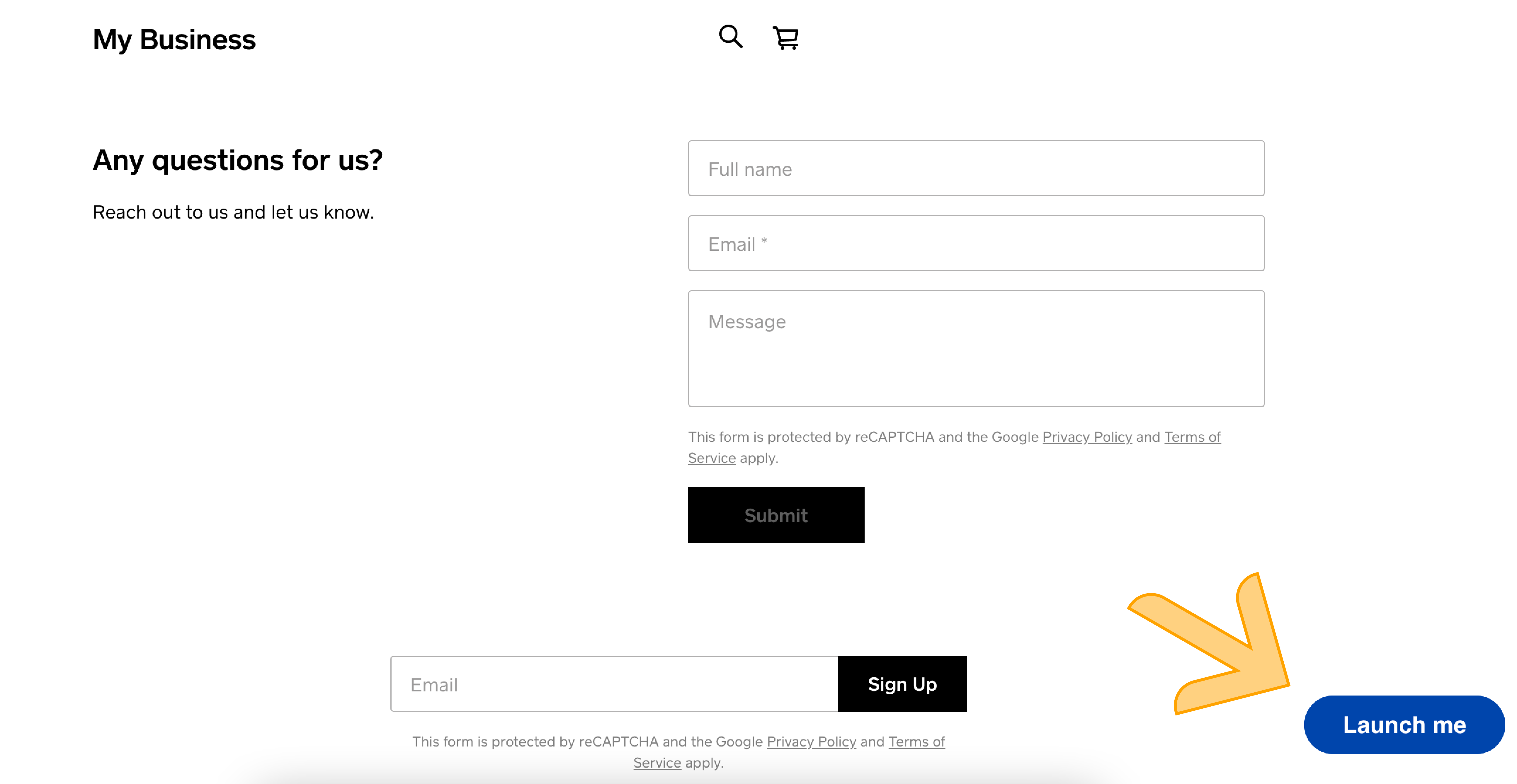This screenshot has height=784, width=1517.
Task: Click the My Business site title
Action: (174, 40)
